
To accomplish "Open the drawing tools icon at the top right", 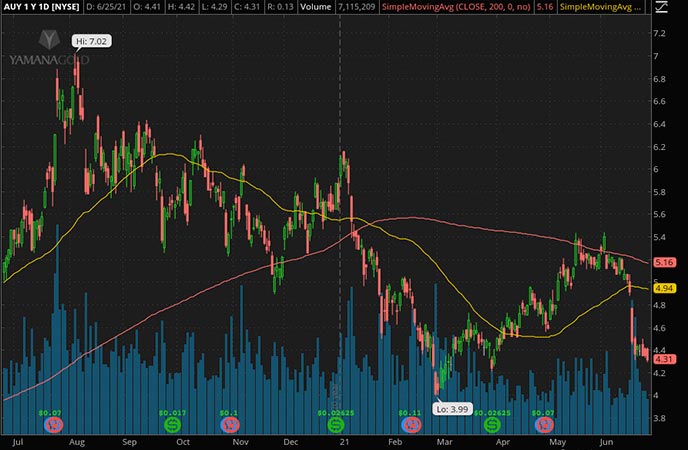I will (661, 7).
